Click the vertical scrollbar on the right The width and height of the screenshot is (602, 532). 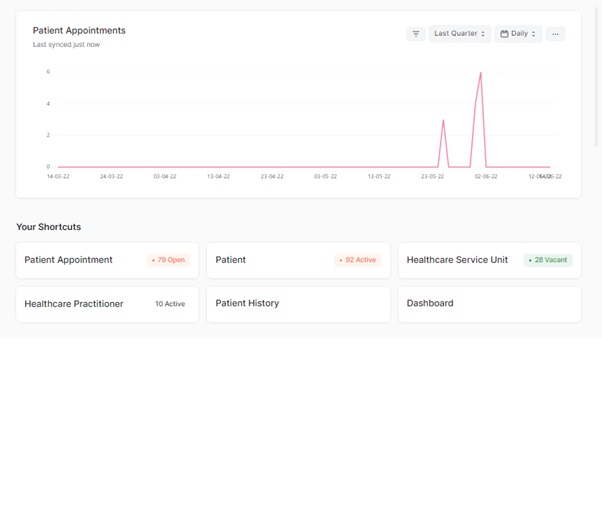(x=597, y=80)
